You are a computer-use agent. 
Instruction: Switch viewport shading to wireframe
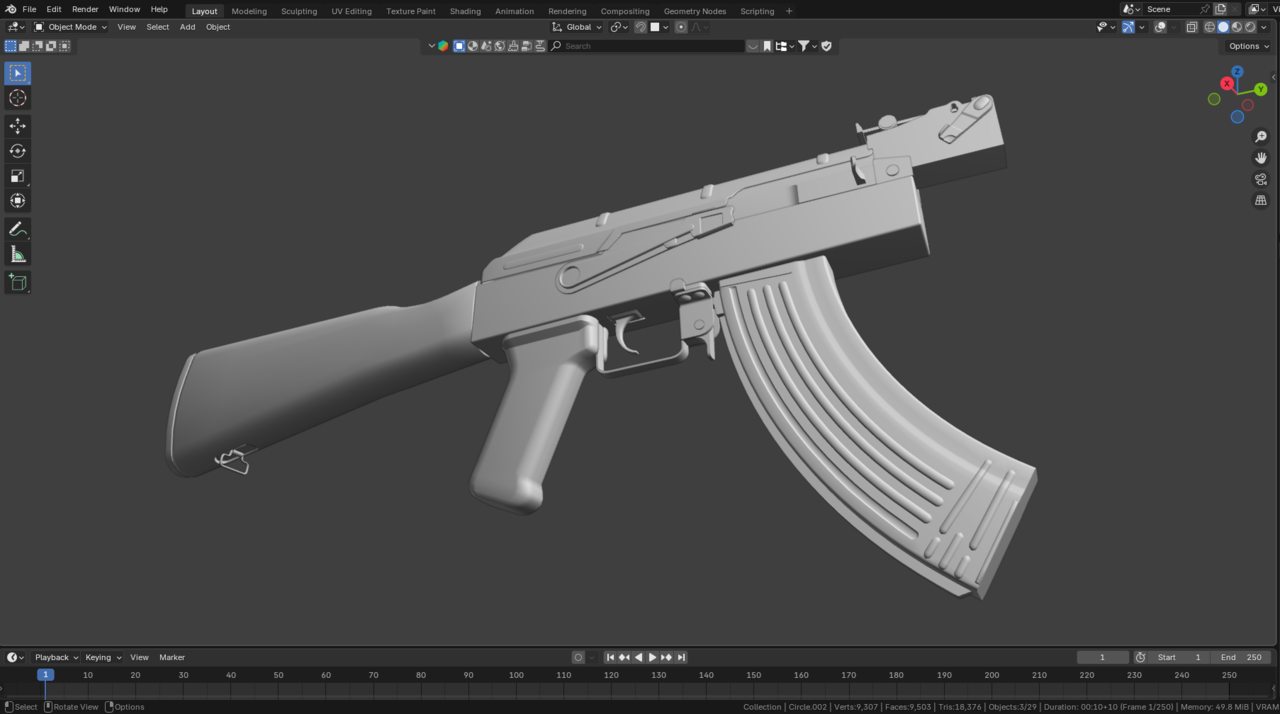(1208, 27)
